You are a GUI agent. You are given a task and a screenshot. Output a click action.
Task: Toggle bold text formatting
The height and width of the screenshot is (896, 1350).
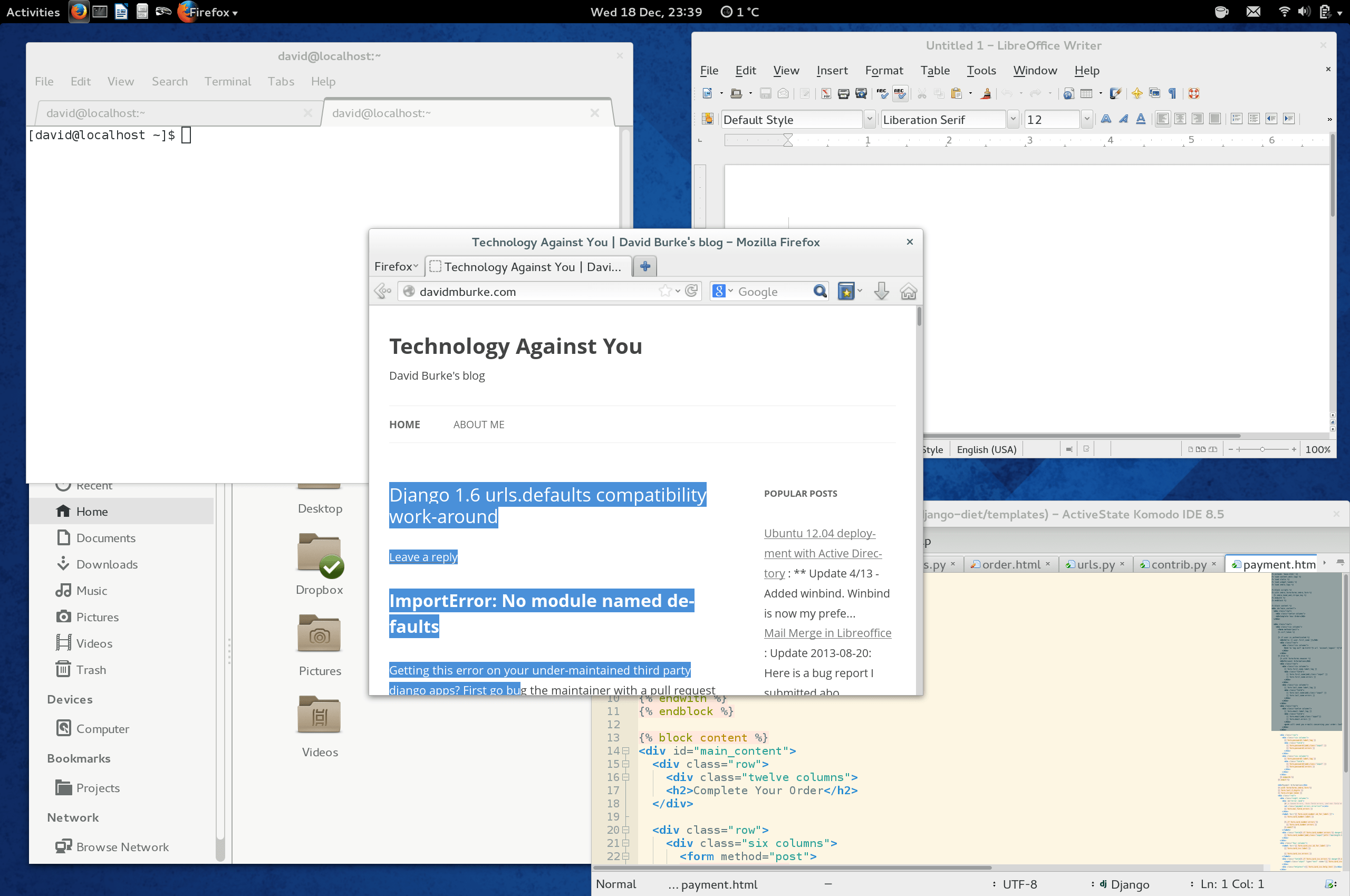[1105, 119]
